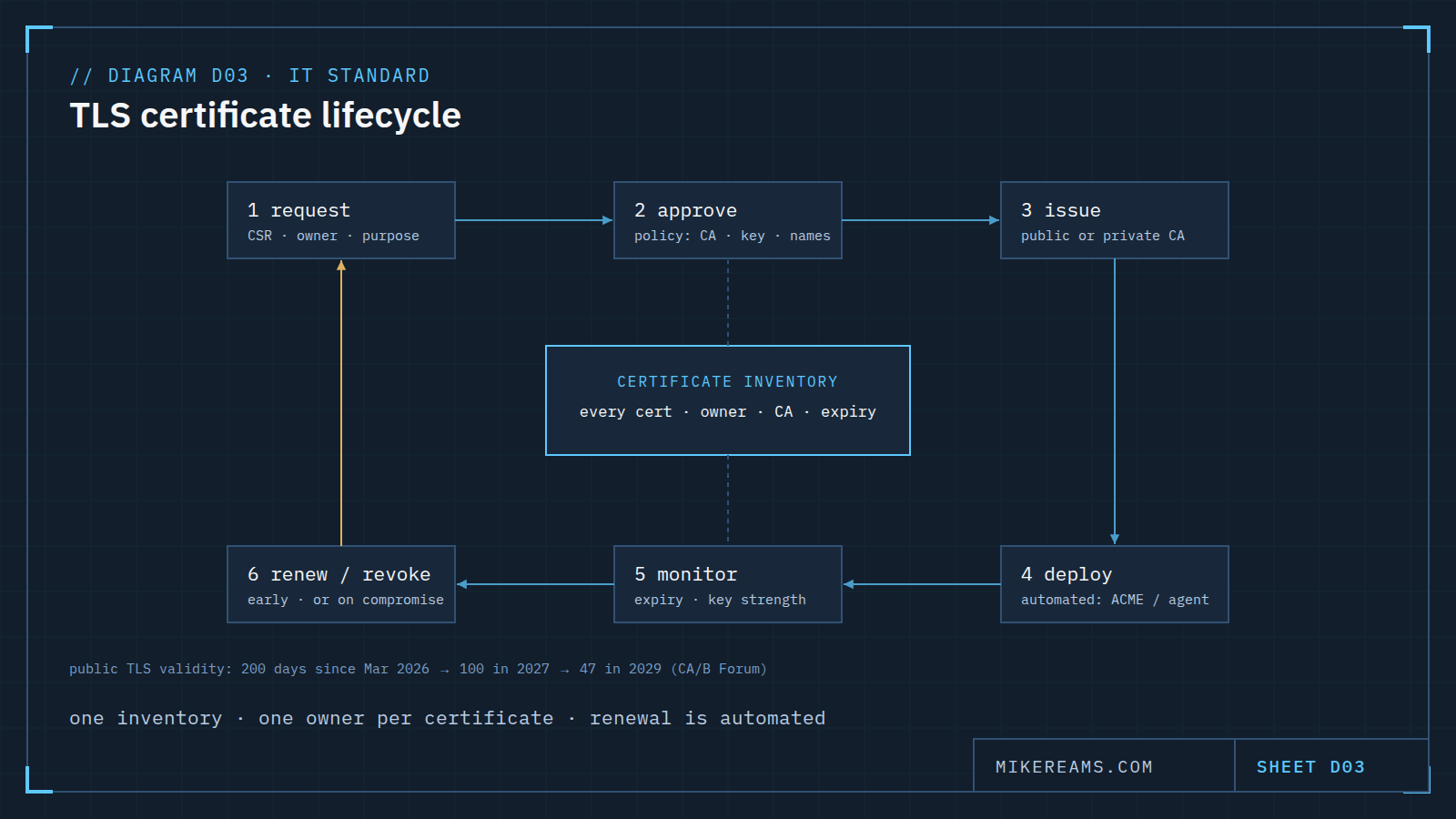
Task: Click the '3 issue' step box
Action: point(1115,220)
